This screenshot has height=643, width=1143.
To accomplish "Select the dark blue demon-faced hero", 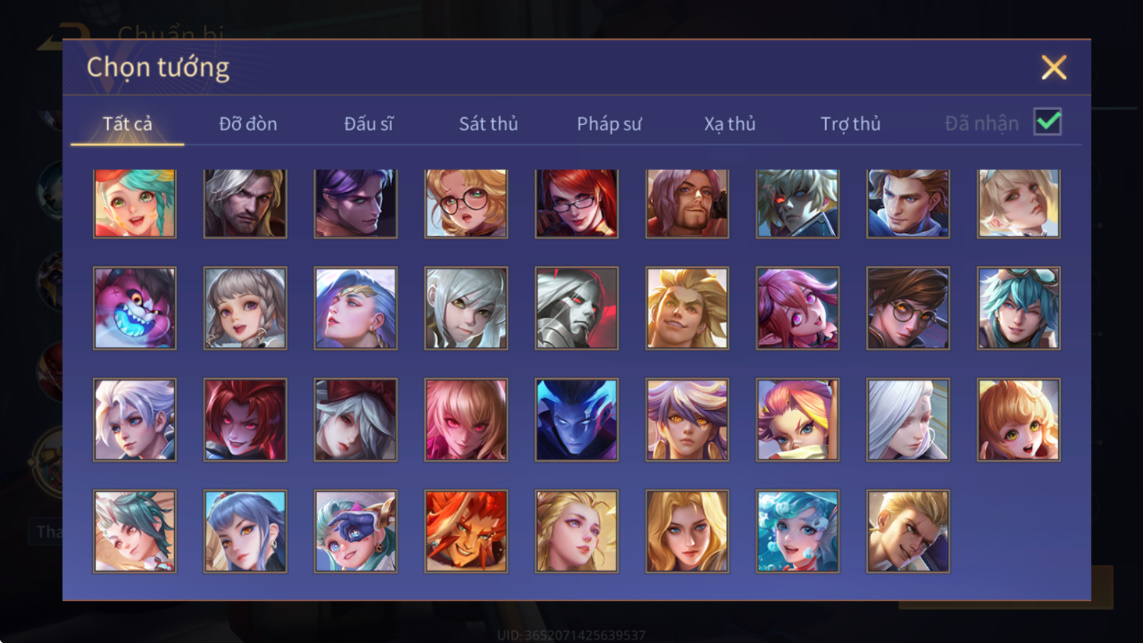I will (577, 419).
